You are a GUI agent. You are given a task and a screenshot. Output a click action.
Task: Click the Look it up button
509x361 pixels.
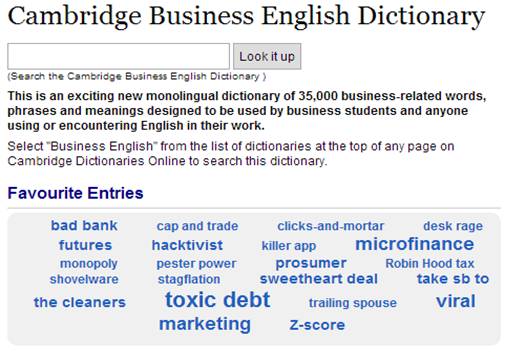click(267, 56)
